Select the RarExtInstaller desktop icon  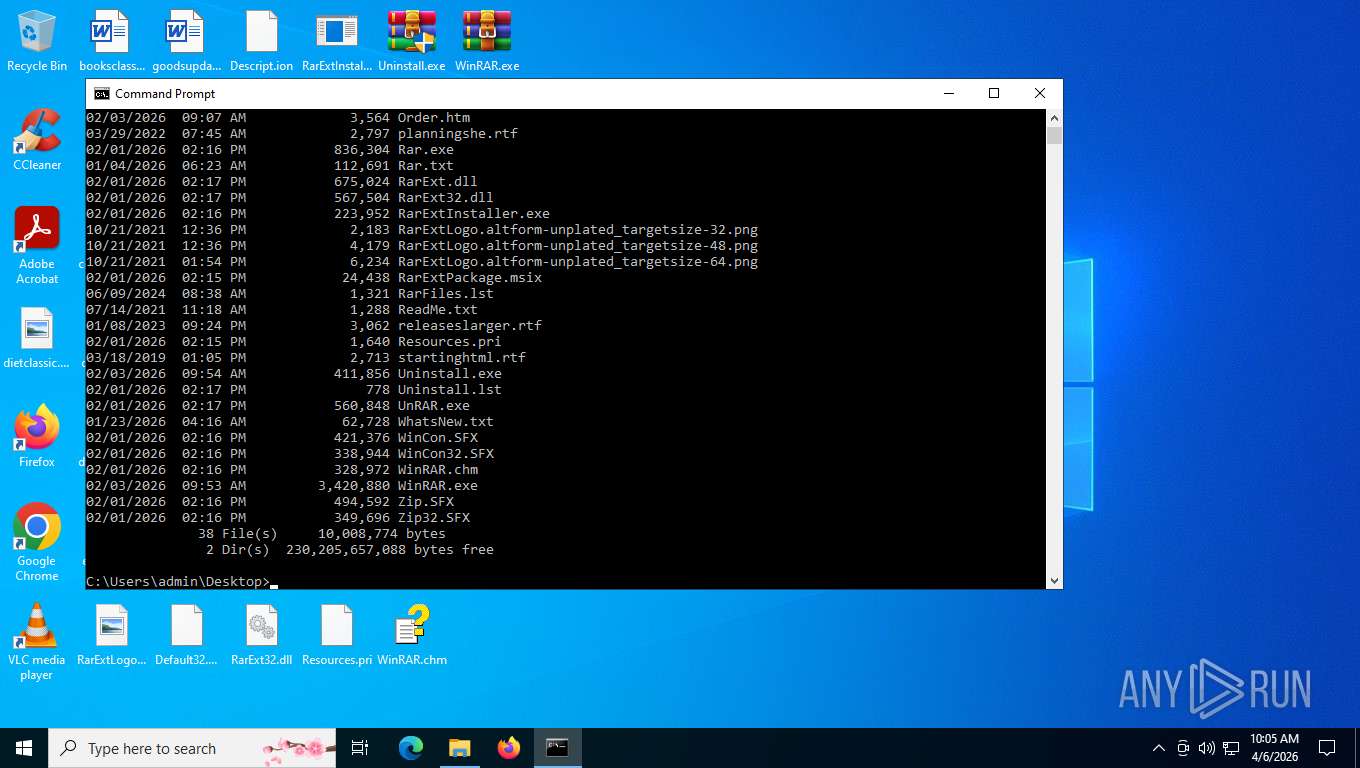click(x=337, y=41)
